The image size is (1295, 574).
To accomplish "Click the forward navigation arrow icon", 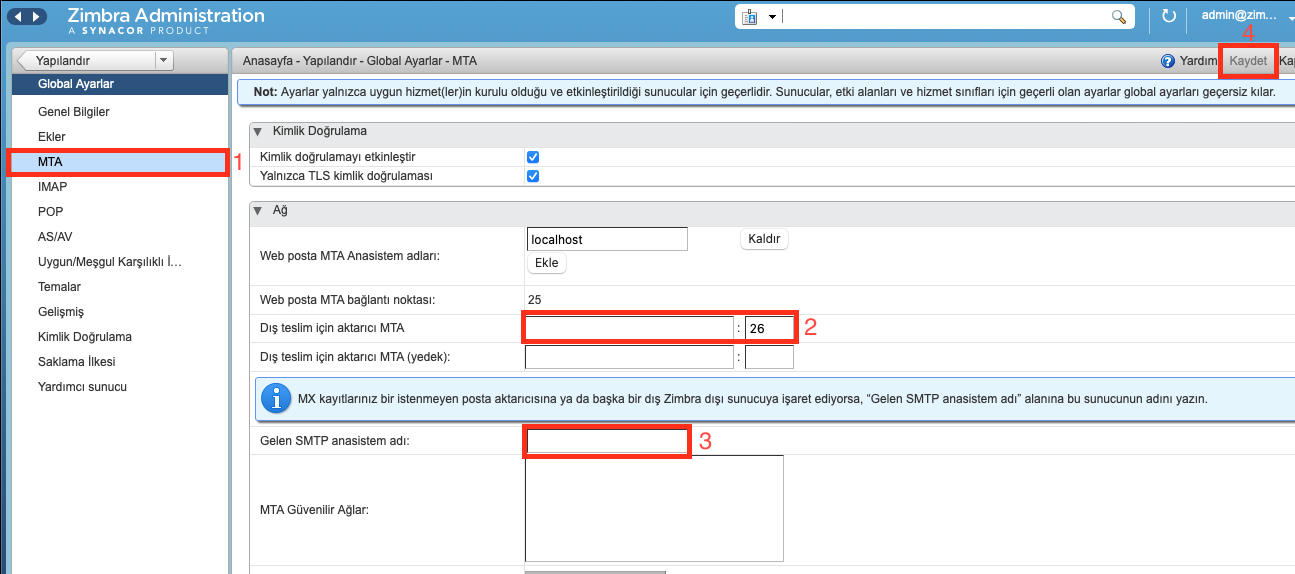I will pyautogui.click(x=36, y=16).
